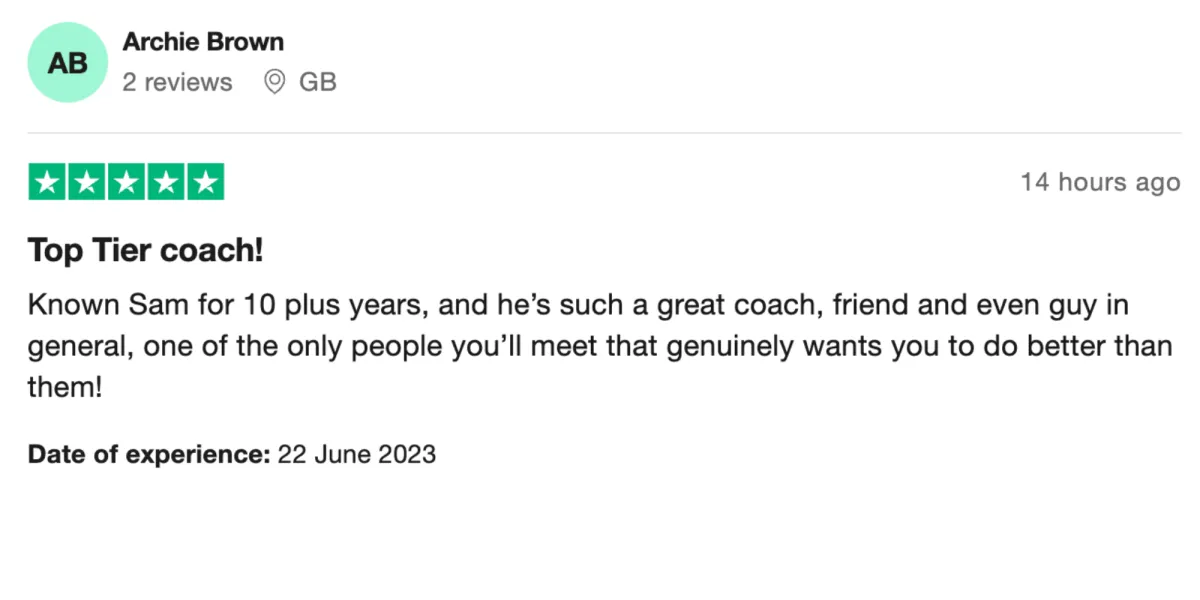Open Archie Brown's reviewer profile name

click(203, 42)
